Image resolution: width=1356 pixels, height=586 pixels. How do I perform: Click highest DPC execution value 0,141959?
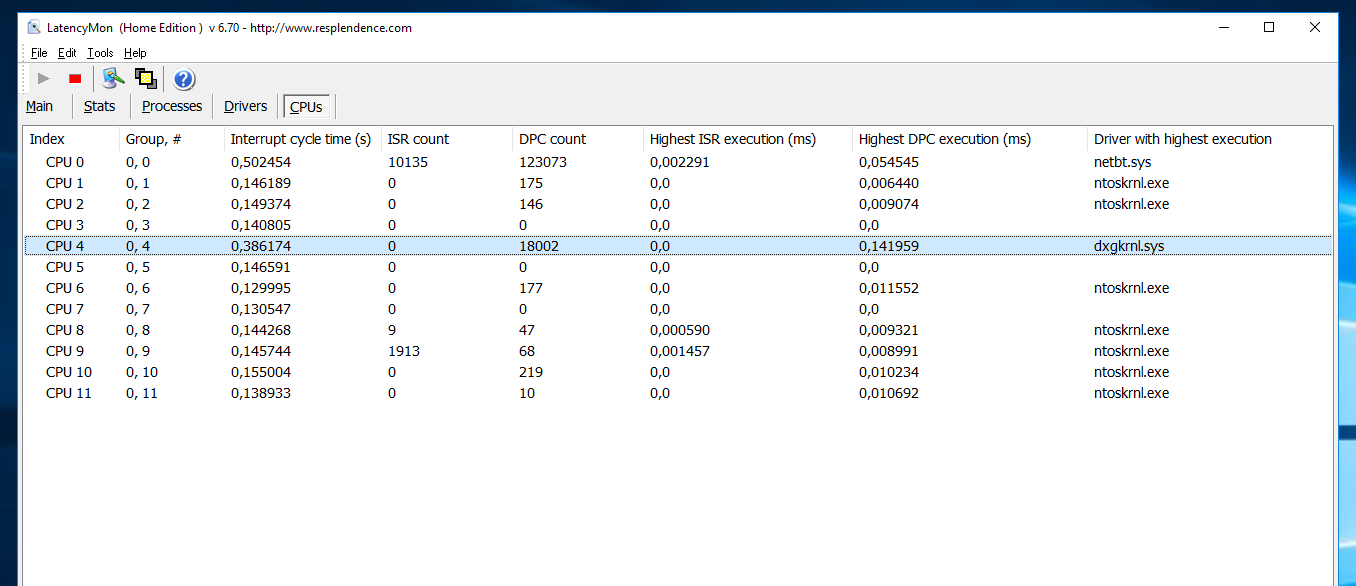click(889, 246)
